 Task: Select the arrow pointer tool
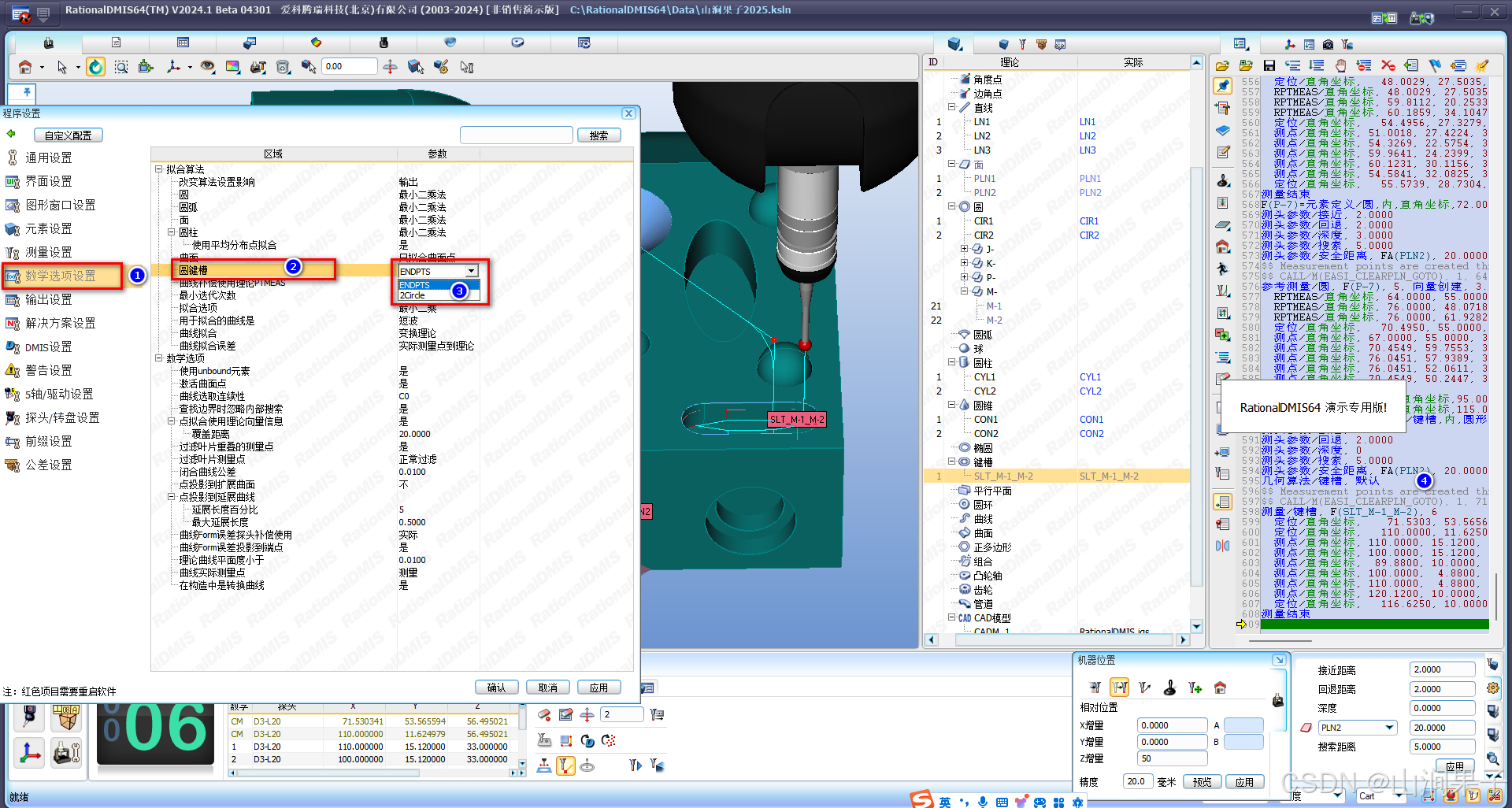click(62, 67)
